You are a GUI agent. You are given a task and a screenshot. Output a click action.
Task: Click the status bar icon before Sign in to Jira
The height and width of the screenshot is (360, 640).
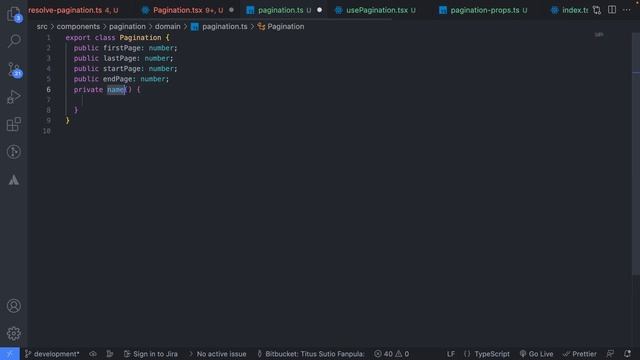(x=110, y=354)
